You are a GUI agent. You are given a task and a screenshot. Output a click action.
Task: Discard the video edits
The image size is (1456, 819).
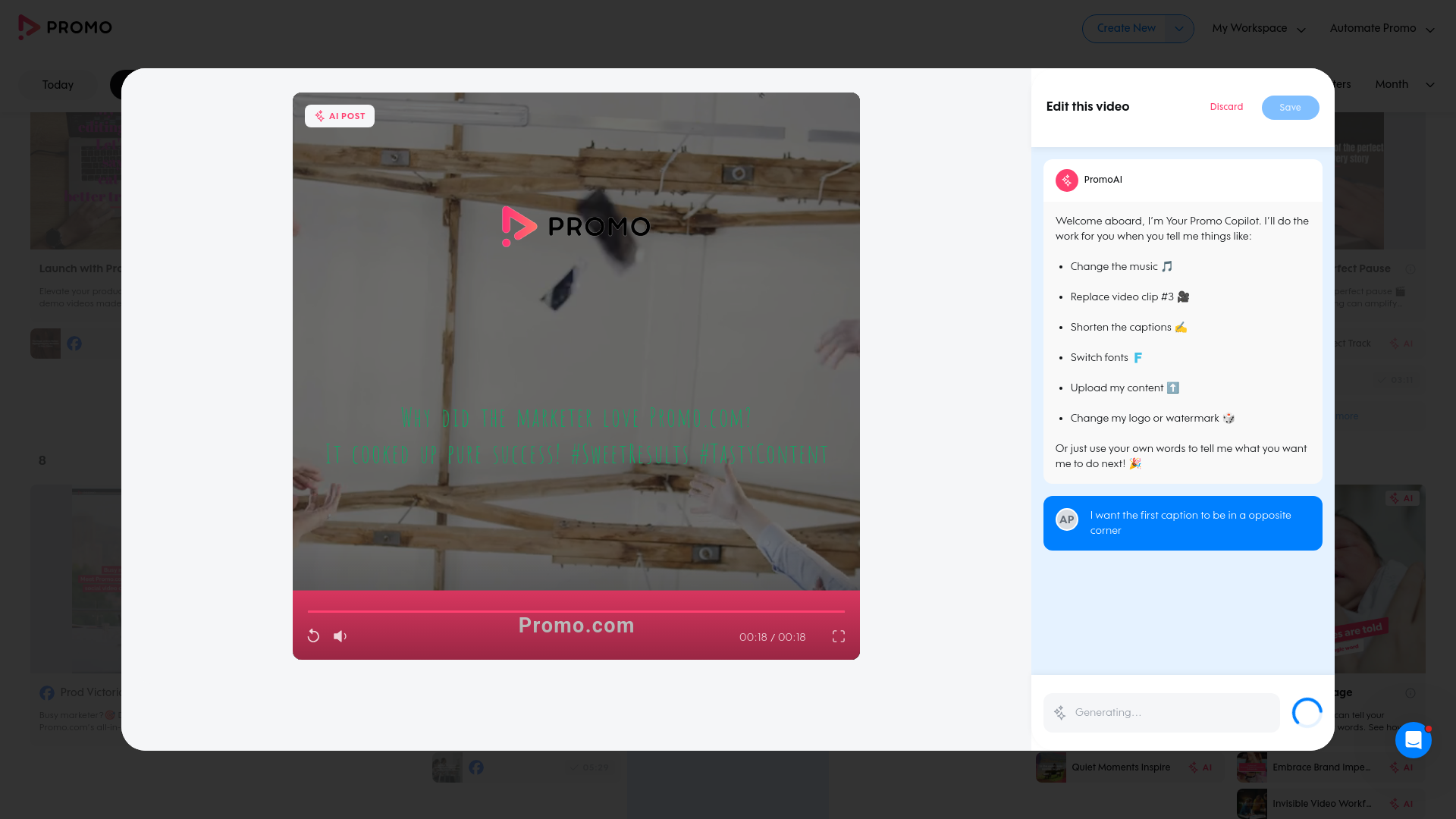tap(1226, 107)
